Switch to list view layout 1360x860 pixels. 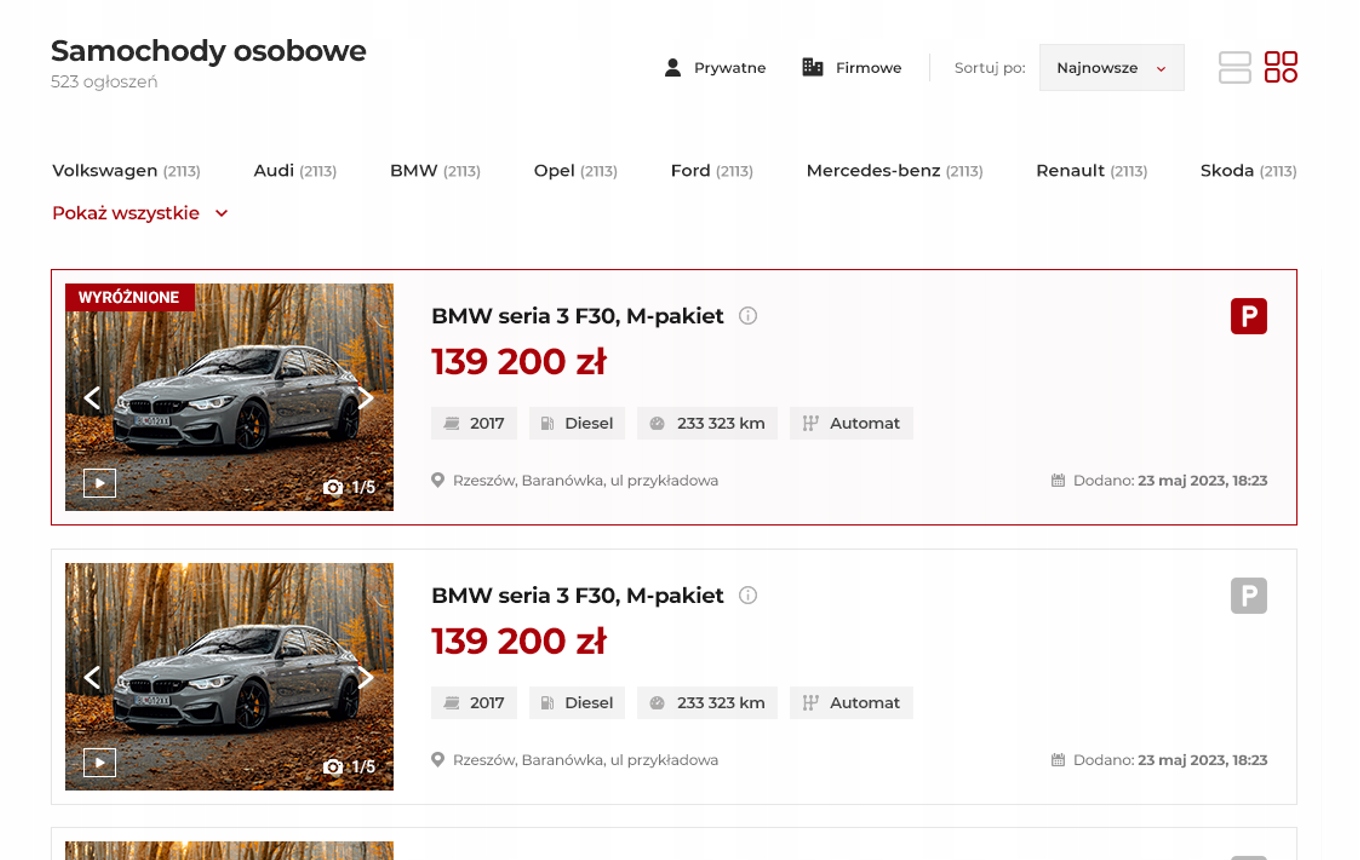1235,67
